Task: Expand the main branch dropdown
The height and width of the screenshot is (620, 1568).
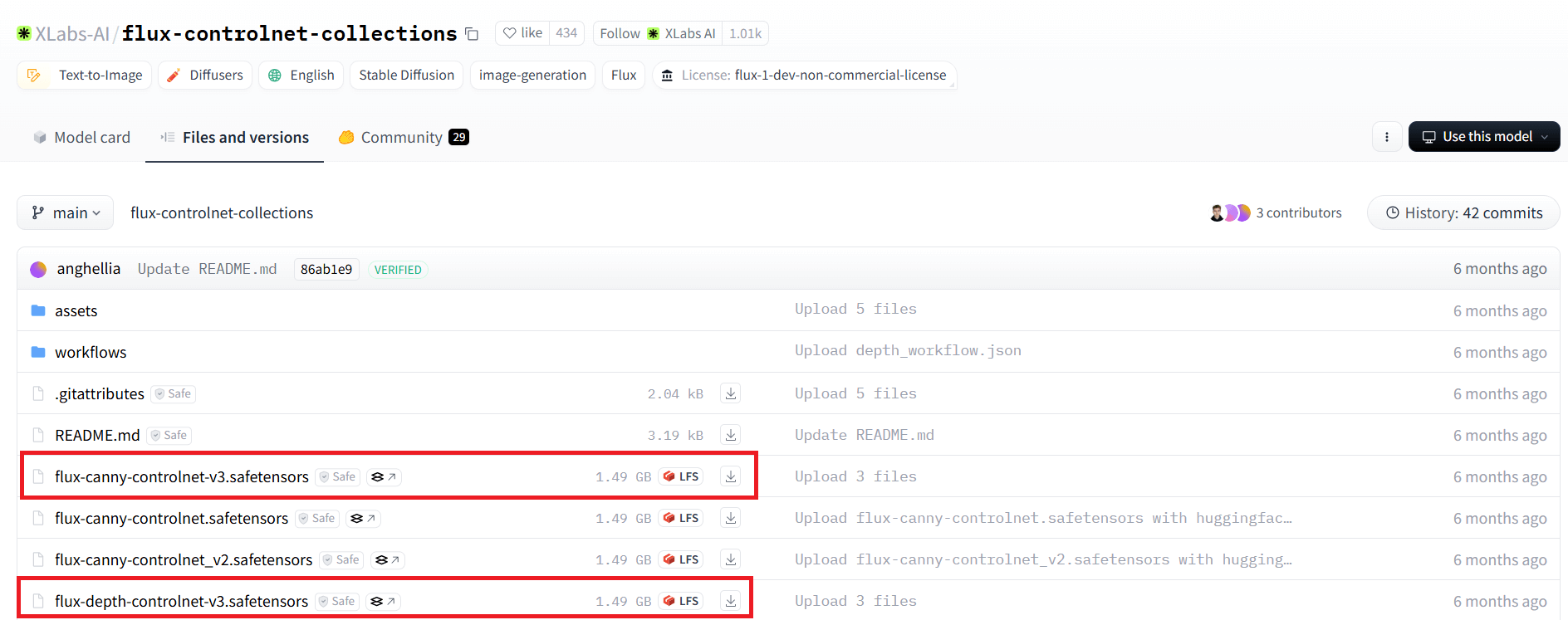Action: tap(66, 213)
